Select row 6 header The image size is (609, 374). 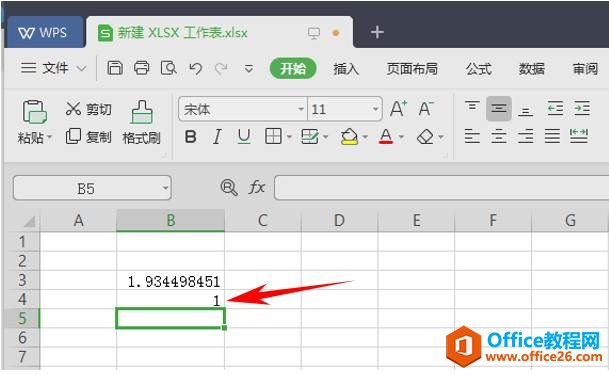pyautogui.click(x=22, y=337)
